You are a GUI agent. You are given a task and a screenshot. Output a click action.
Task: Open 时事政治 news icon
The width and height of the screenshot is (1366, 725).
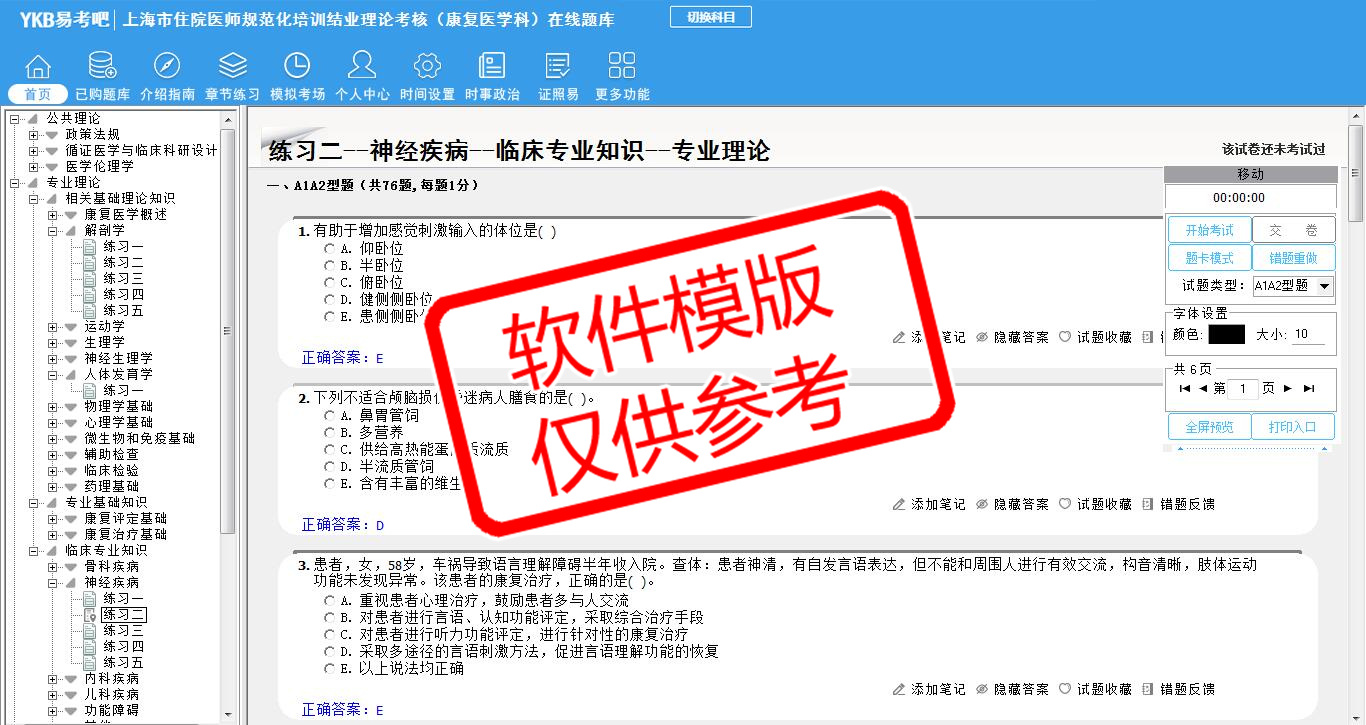492,66
